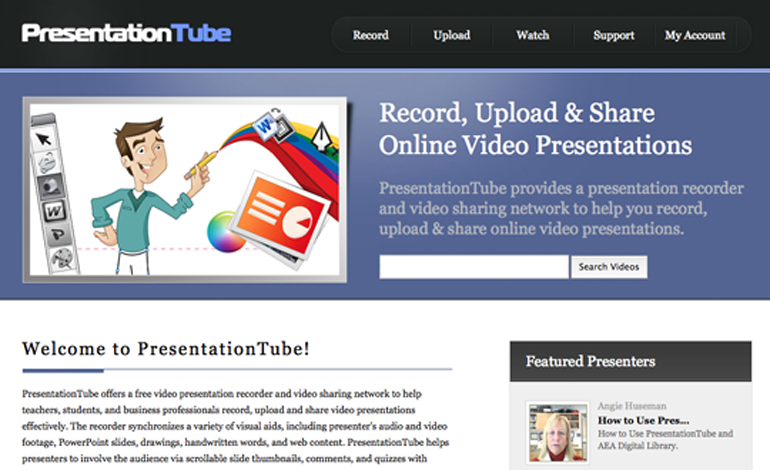Click the Word document icon in banner

click(265, 125)
